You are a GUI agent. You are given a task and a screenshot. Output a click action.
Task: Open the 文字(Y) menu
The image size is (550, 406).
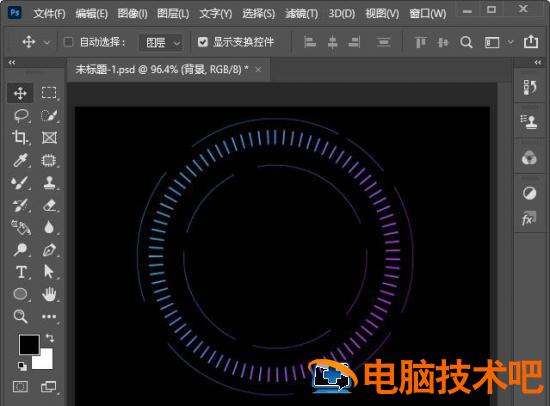click(x=215, y=14)
